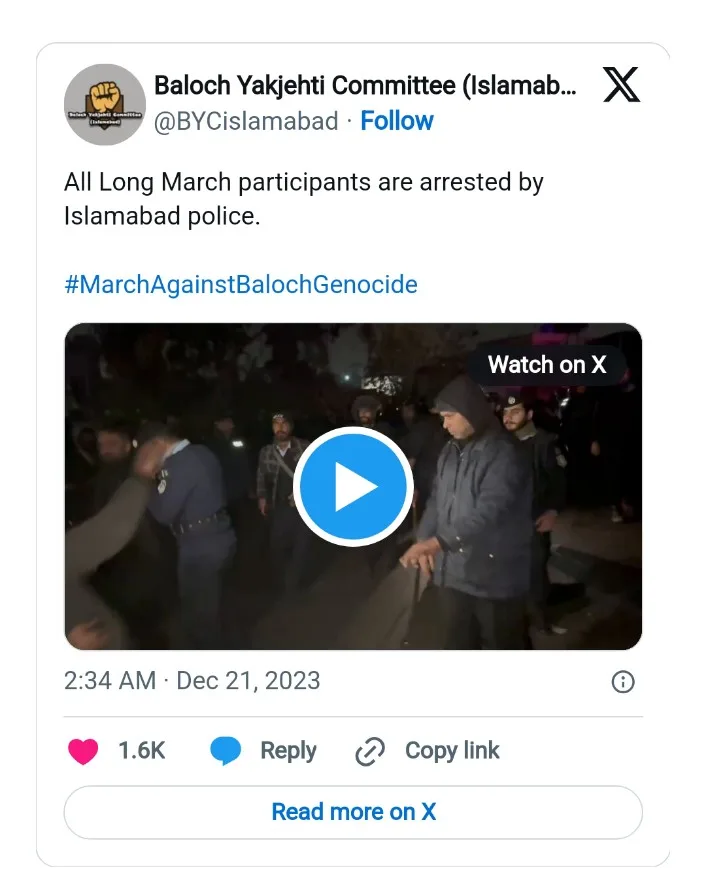Click the 1.6K likes count
This screenshot has height=879, width=706.
tap(141, 751)
